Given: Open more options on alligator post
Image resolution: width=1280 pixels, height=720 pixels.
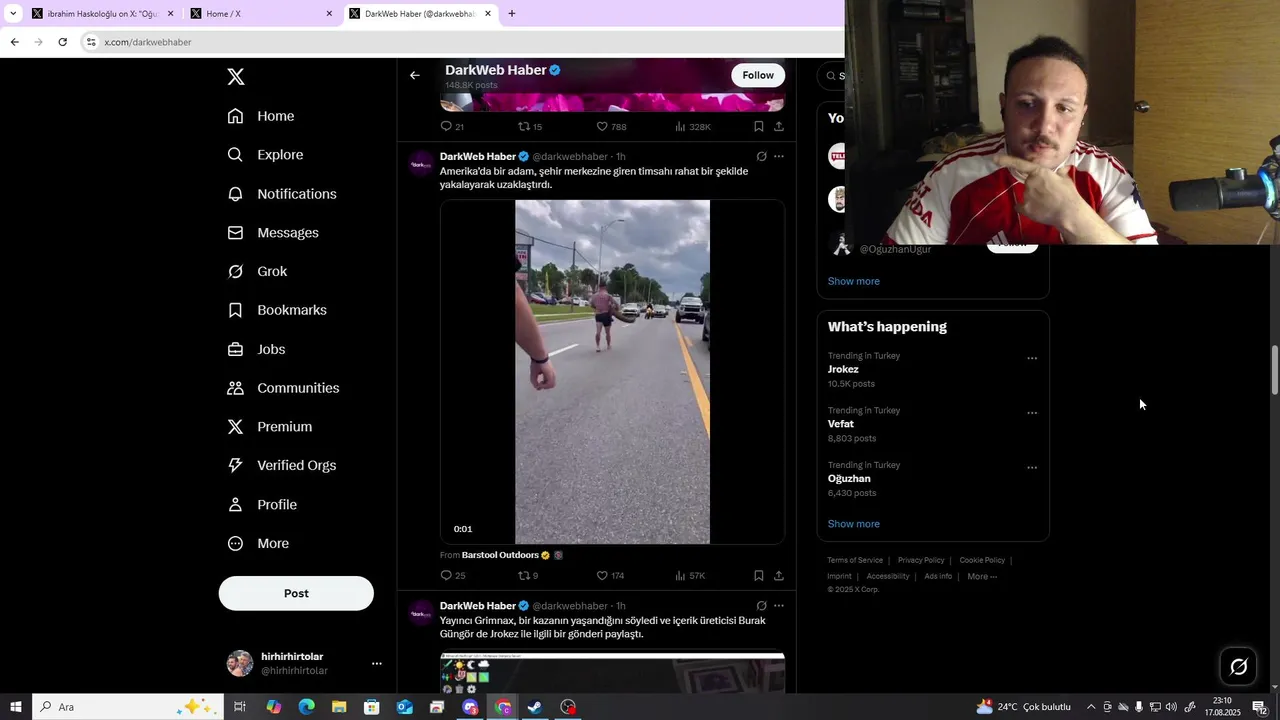Looking at the screenshot, I should coord(779,156).
